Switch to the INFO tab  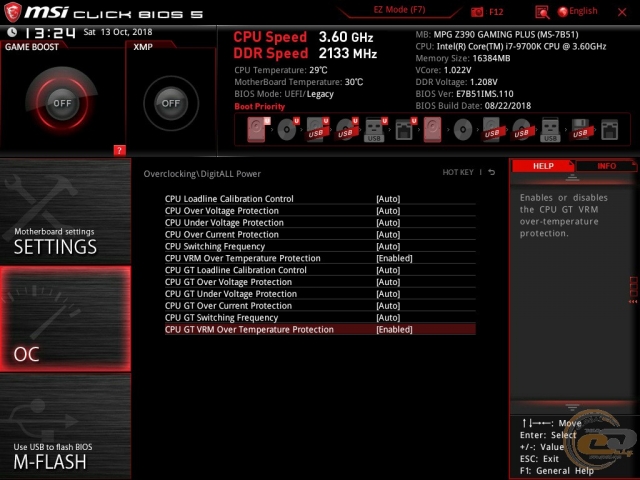[x=606, y=166]
